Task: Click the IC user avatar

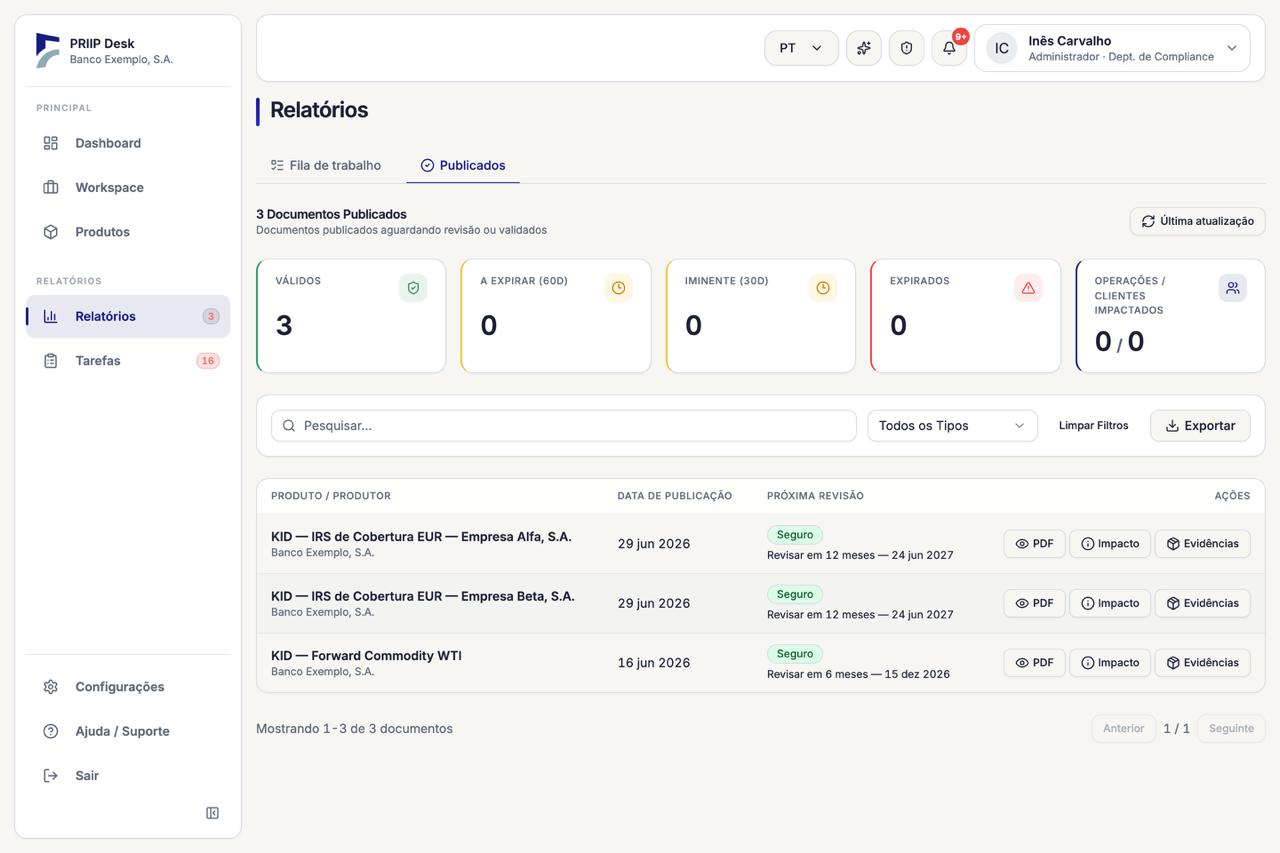Action: 1001,48
